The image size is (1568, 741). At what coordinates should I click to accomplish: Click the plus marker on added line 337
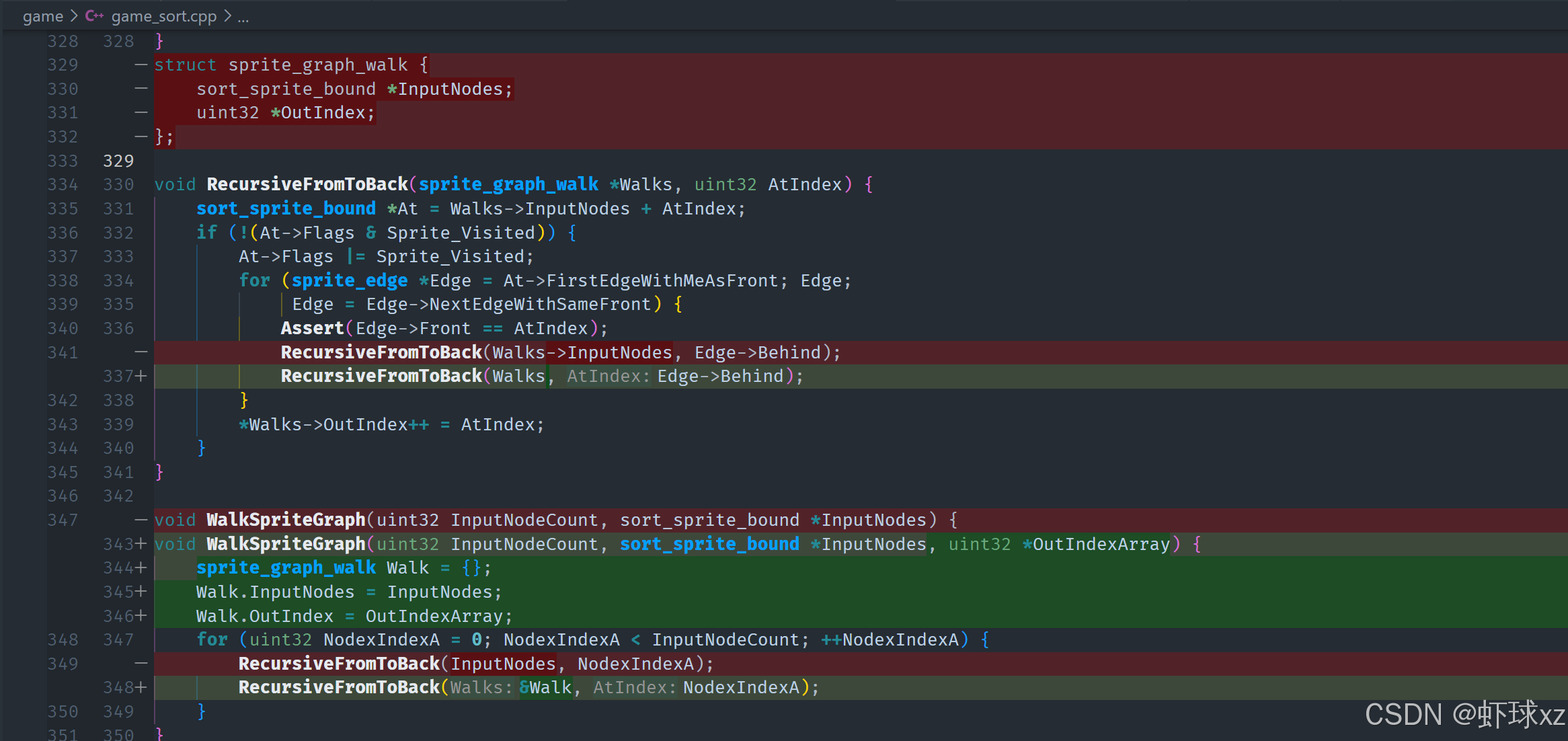141,376
